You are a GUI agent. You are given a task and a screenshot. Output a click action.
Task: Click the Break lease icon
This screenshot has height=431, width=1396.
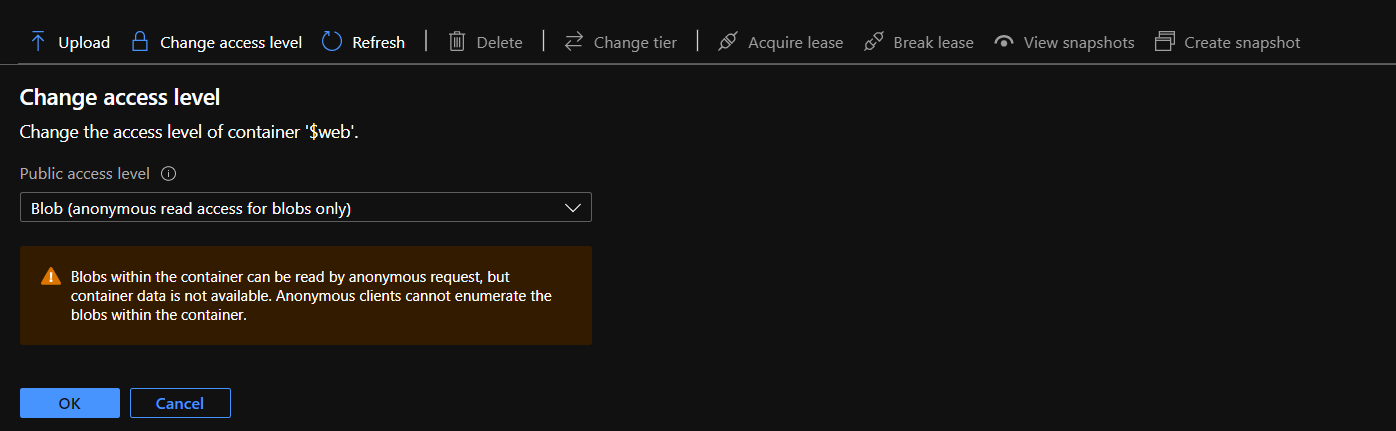874,42
